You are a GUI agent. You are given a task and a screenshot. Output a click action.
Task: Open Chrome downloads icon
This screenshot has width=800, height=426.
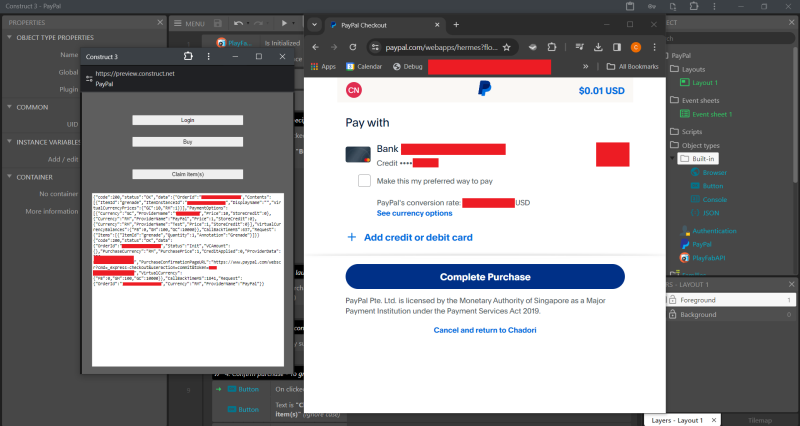point(598,47)
